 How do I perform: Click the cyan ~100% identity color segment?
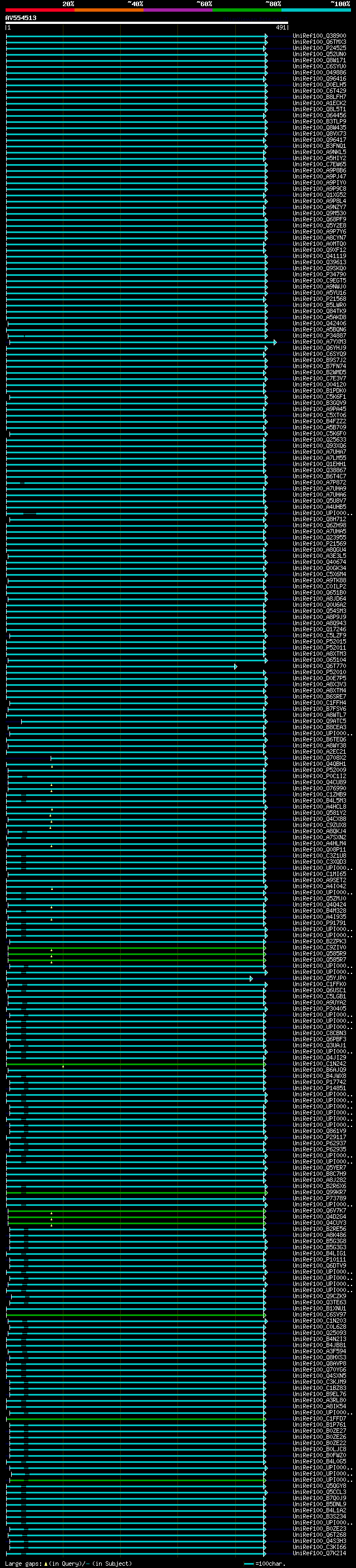pos(316,10)
